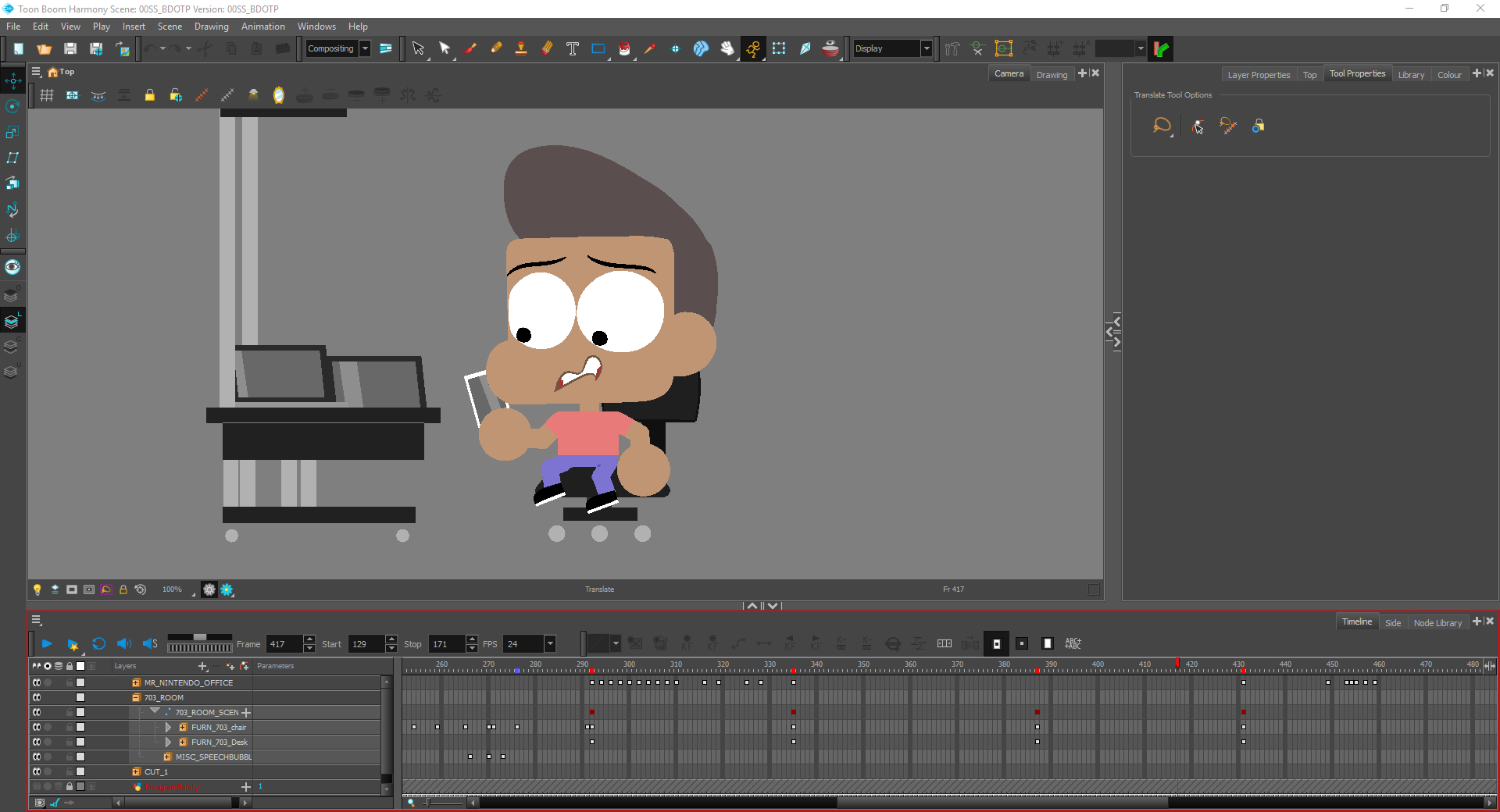Open the Display dropdown
The width and height of the screenshot is (1500, 812).
coord(927,48)
